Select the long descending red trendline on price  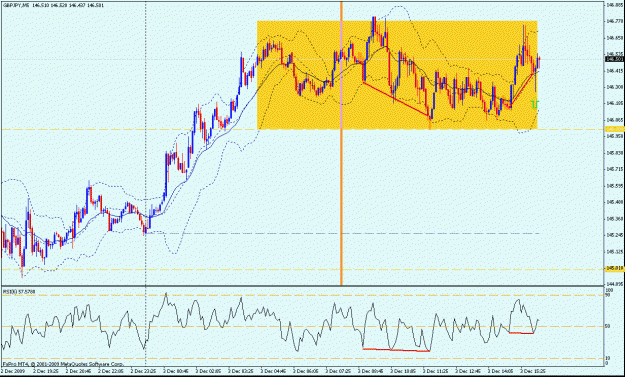tap(397, 100)
